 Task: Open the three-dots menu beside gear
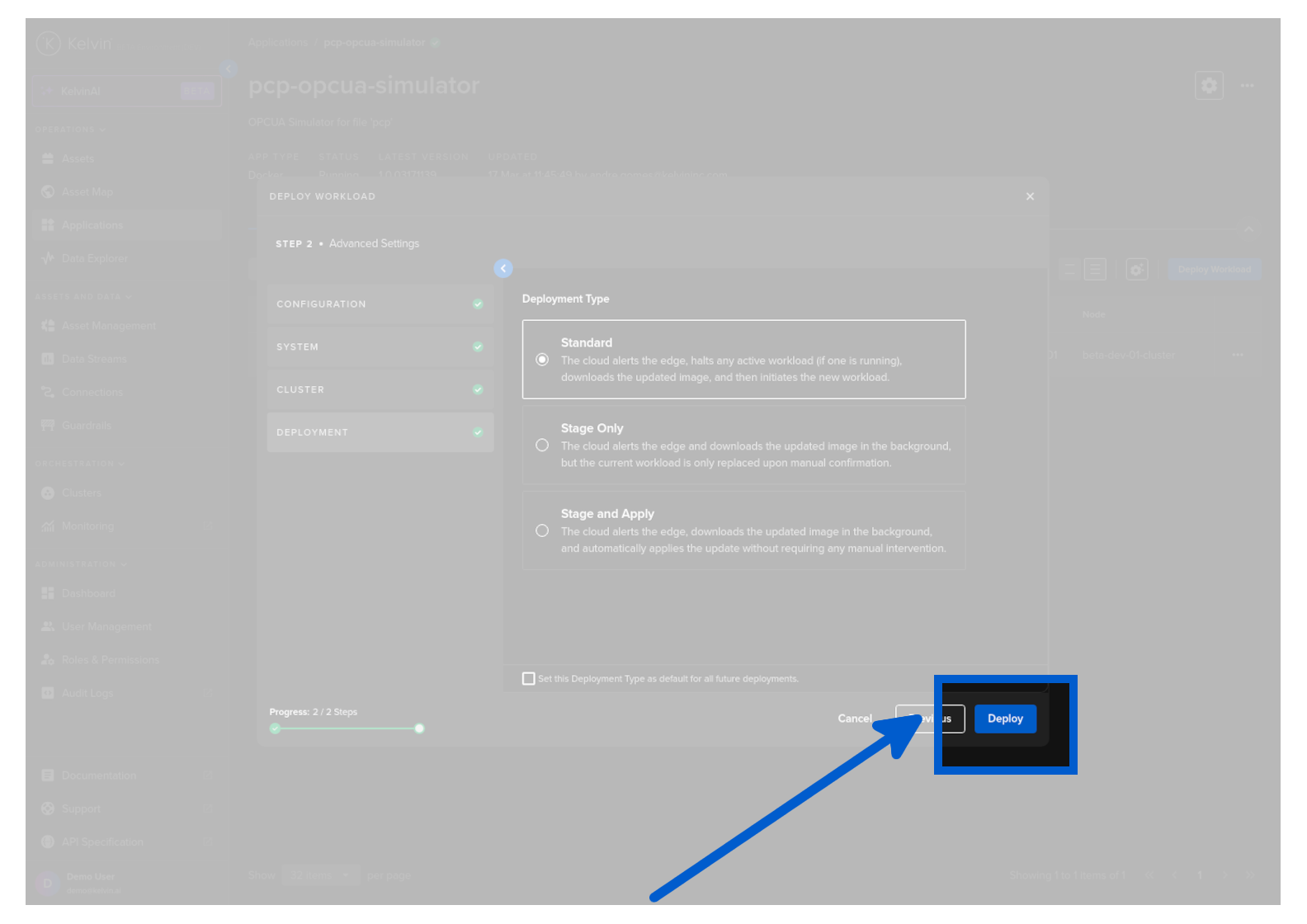point(1247,85)
